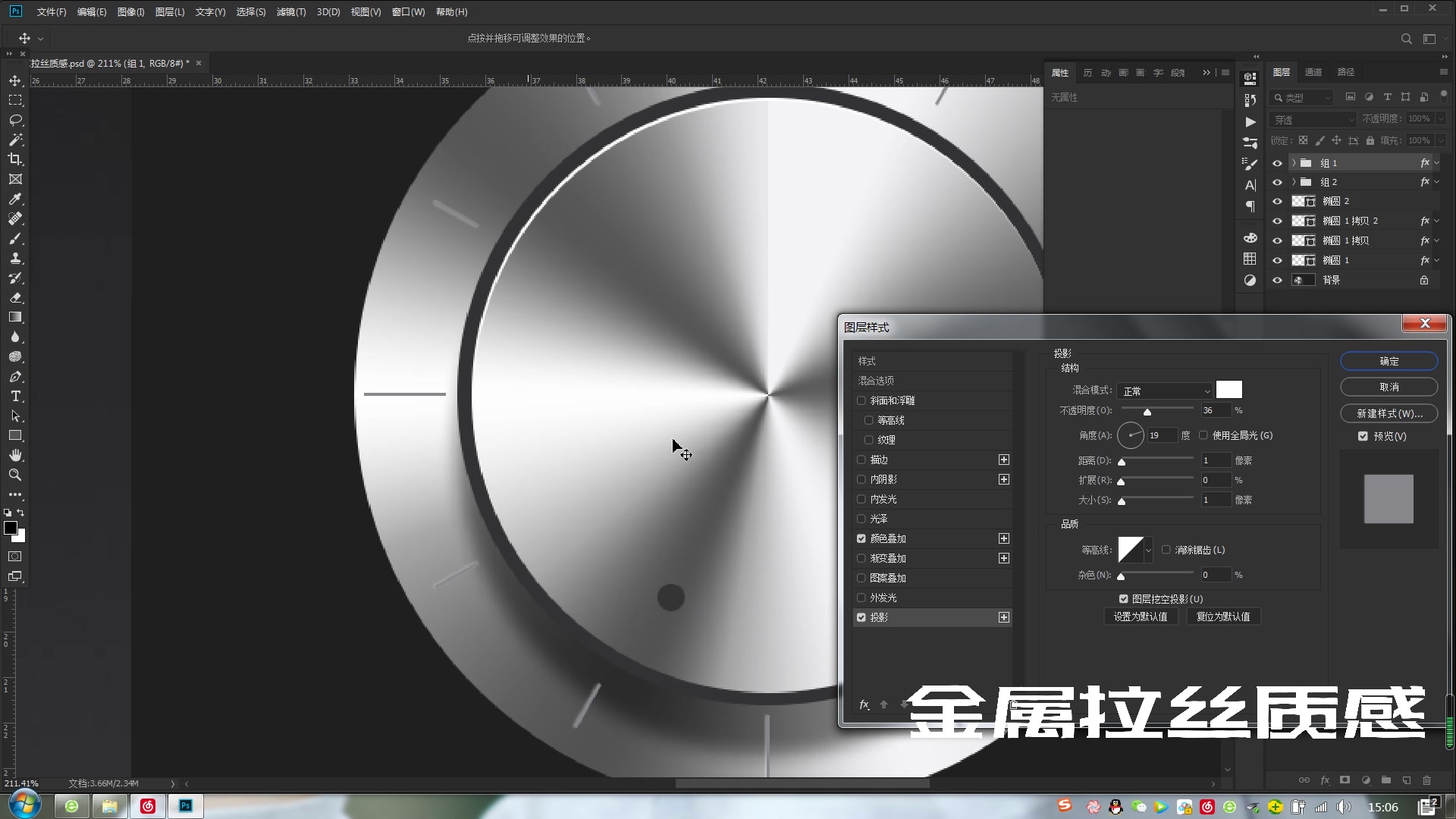Screen dimensions: 1456x819
Task: Select the Horizontal Type tool
Action: tap(15, 397)
